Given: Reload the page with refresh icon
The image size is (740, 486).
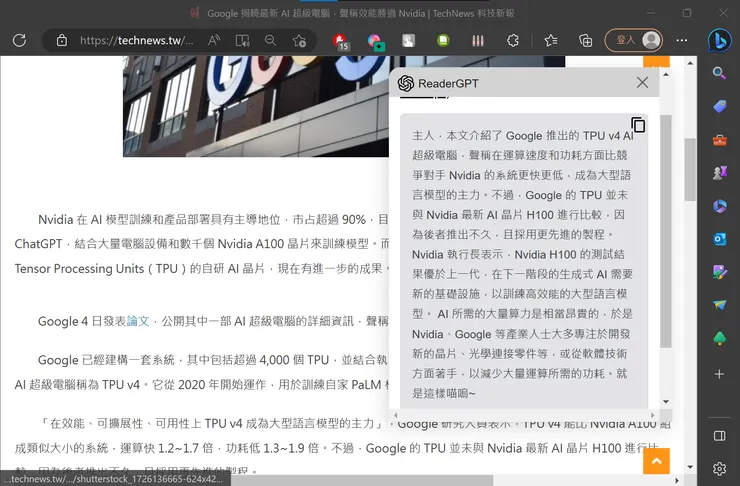Looking at the screenshot, I should coord(19,40).
